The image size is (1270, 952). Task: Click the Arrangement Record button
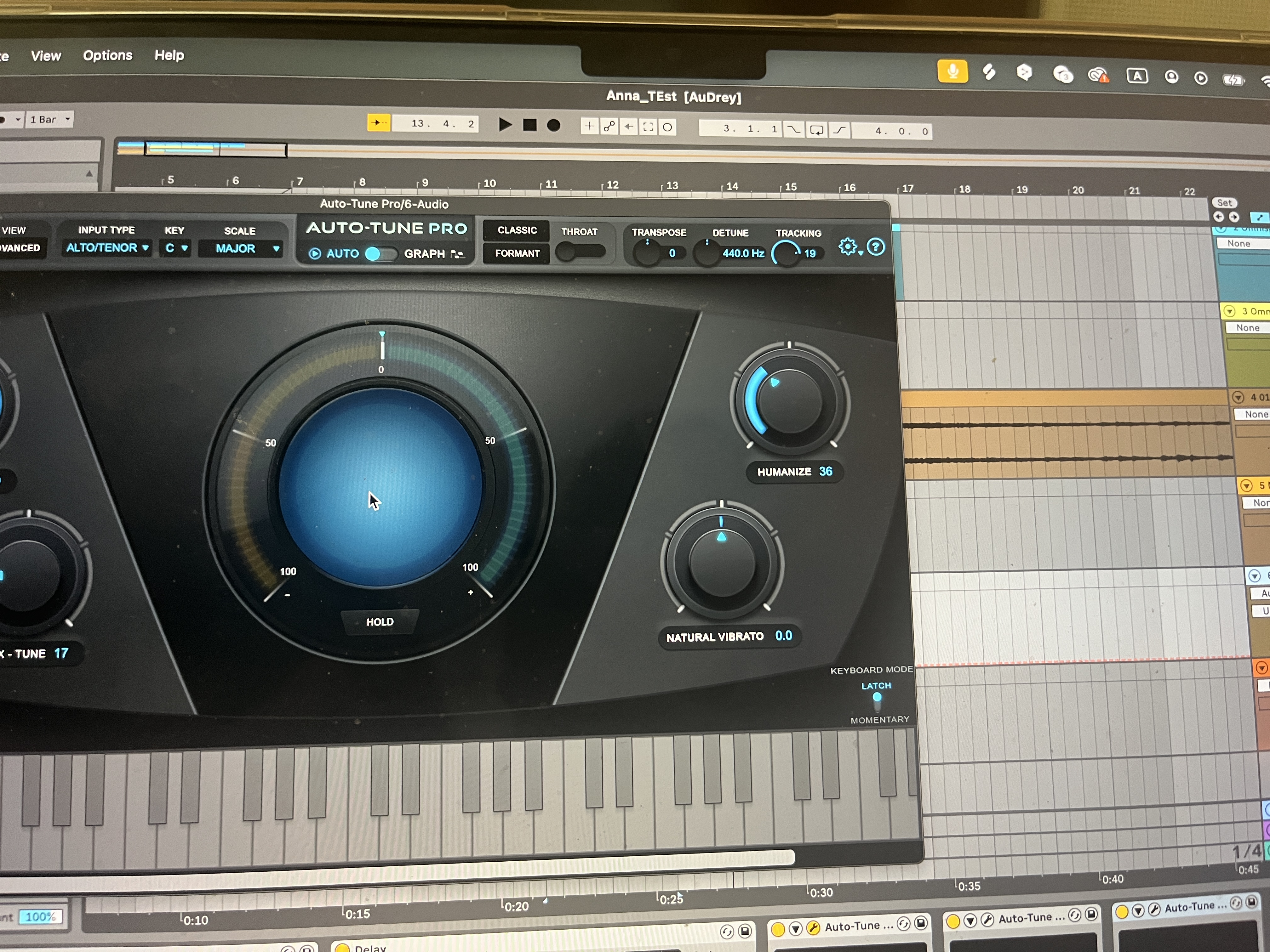click(553, 126)
